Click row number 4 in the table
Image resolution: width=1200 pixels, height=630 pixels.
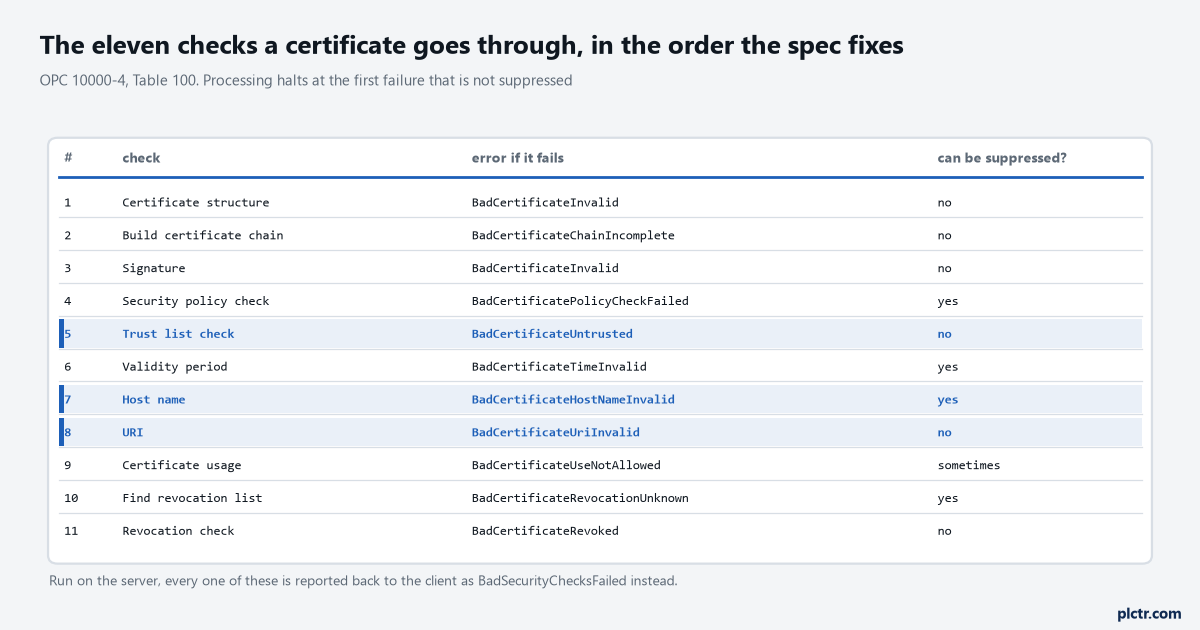coord(68,301)
